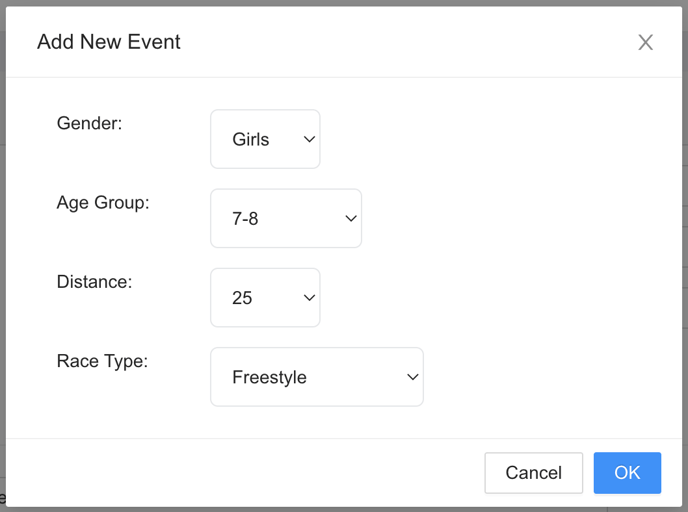Image resolution: width=688 pixels, height=512 pixels.
Task: Click the Race Type: field label
Action: click(102, 362)
